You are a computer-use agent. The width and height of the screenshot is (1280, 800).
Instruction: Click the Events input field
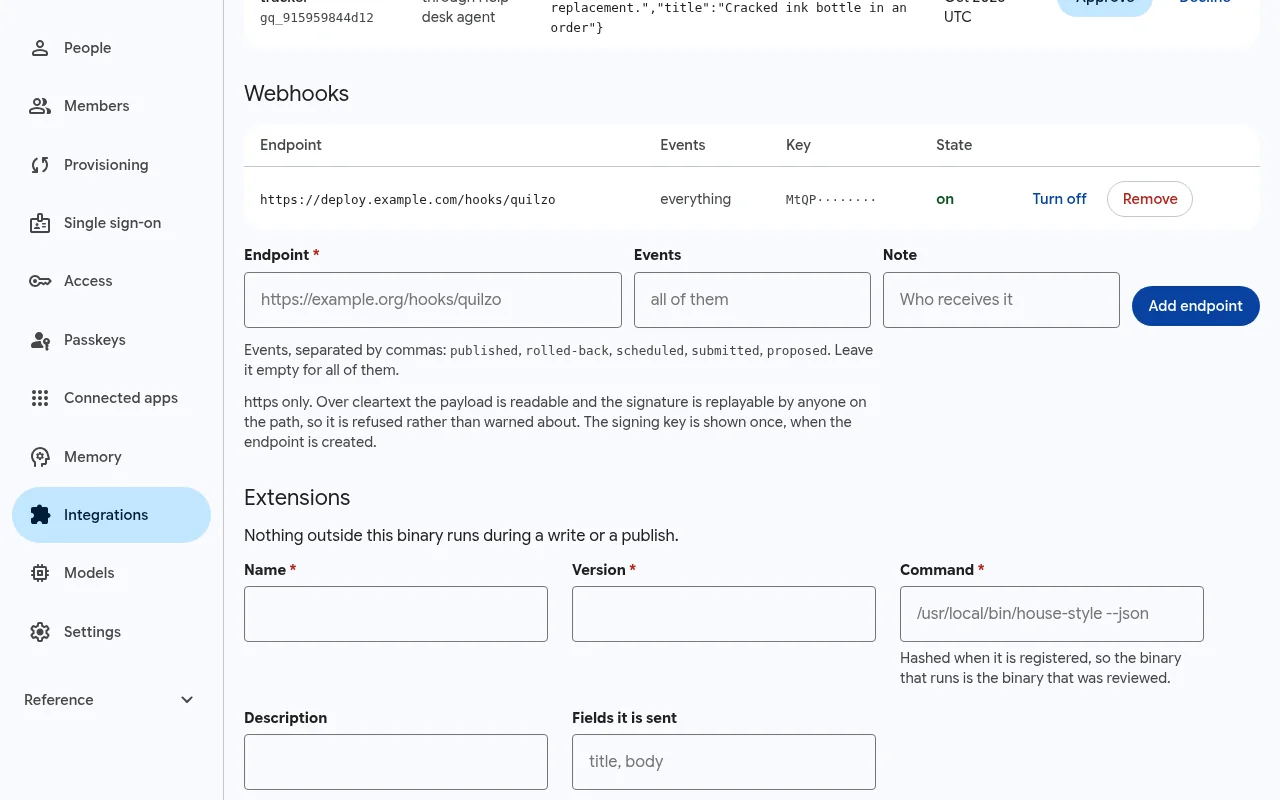point(752,300)
